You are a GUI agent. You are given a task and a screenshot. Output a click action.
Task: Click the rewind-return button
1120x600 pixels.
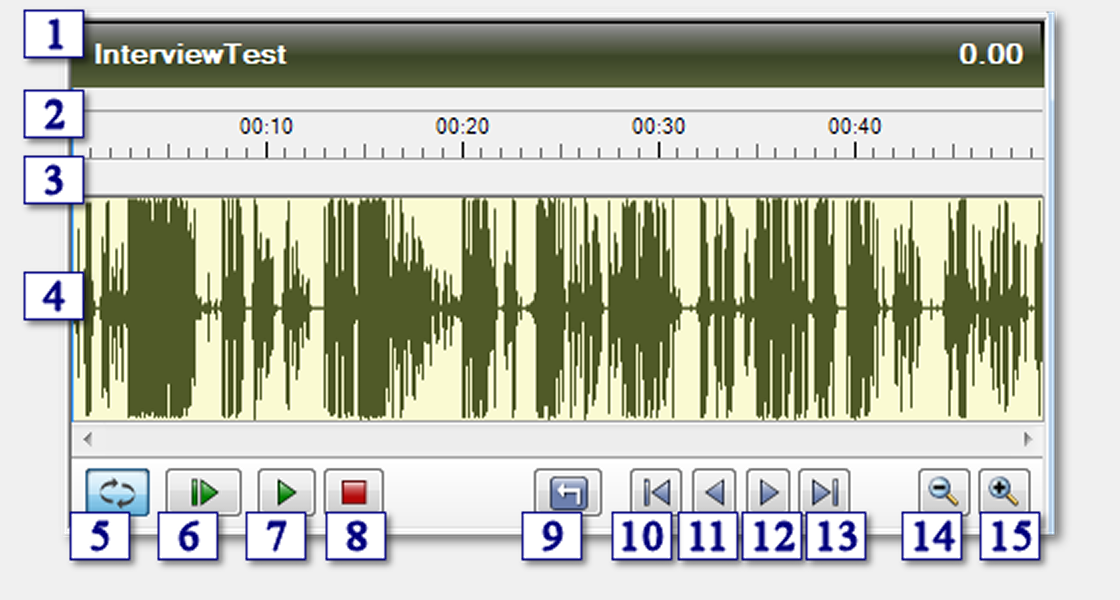click(x=565, y=490)
